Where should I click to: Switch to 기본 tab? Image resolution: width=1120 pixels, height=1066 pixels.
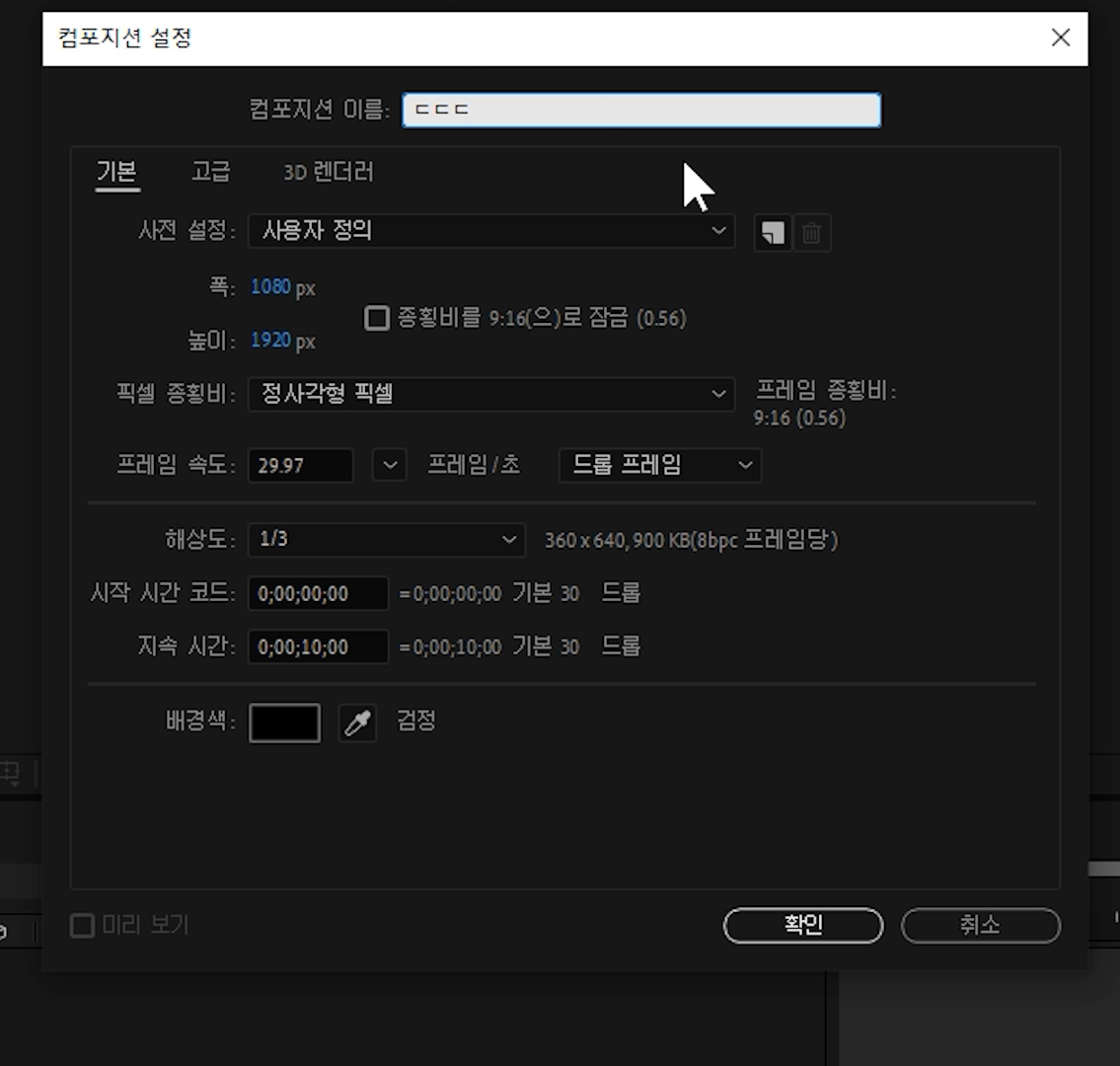coord(116,172)
